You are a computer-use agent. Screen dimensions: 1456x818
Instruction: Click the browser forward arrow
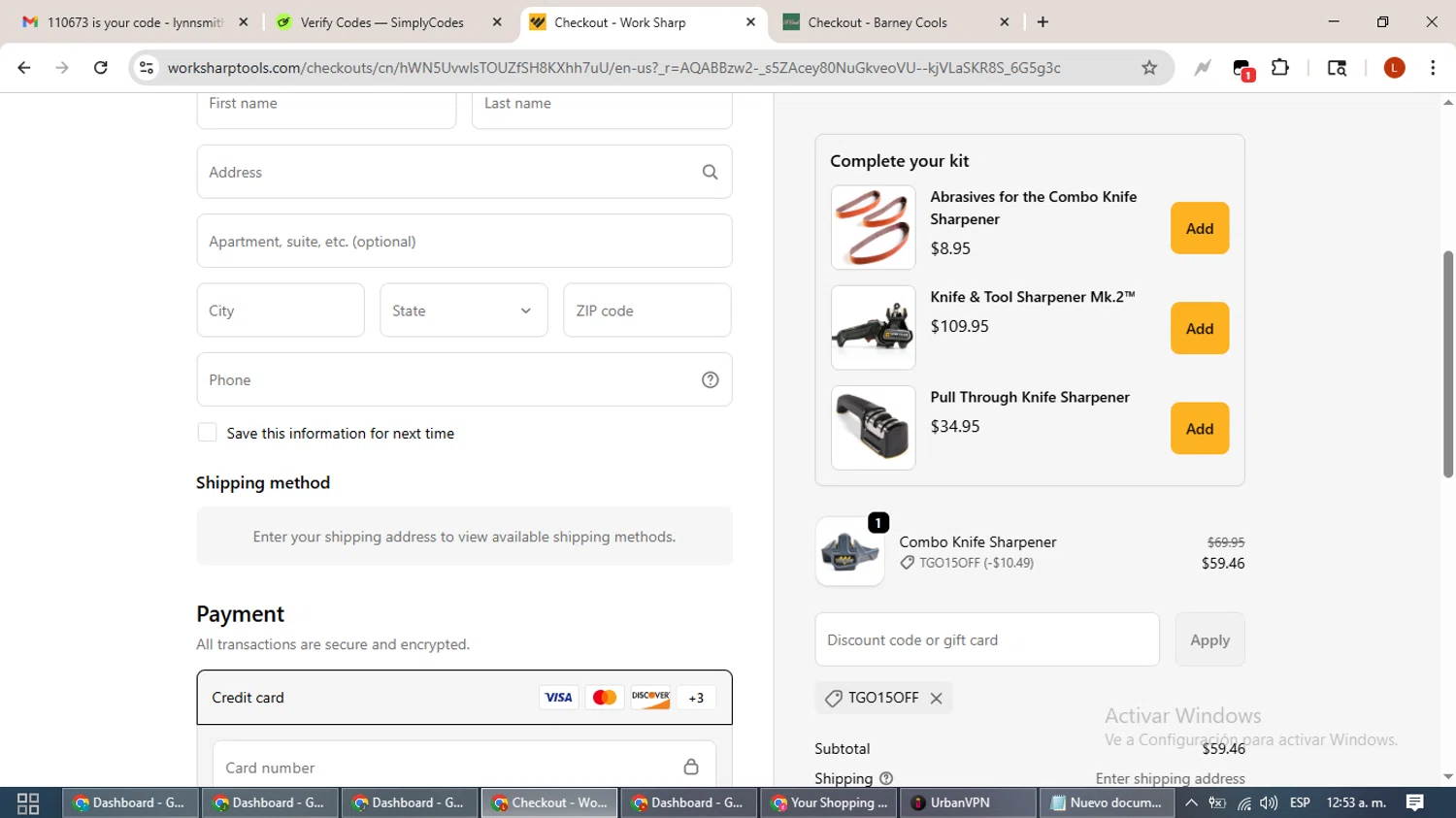[x=62, y=68]
